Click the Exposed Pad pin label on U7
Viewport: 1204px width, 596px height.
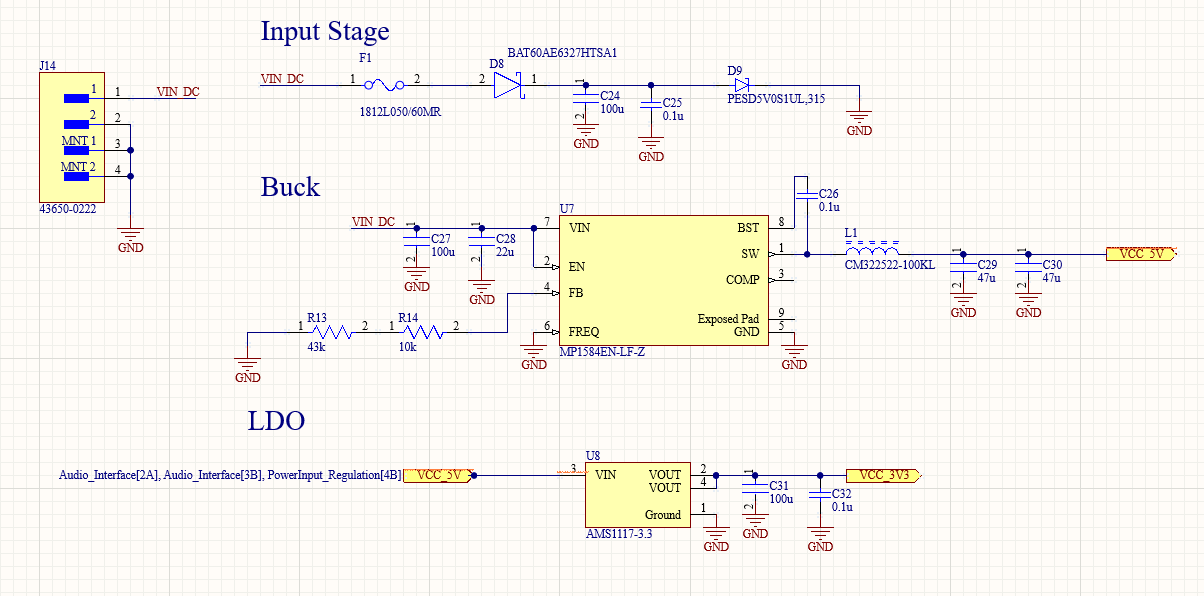click(x=729, y=319)
